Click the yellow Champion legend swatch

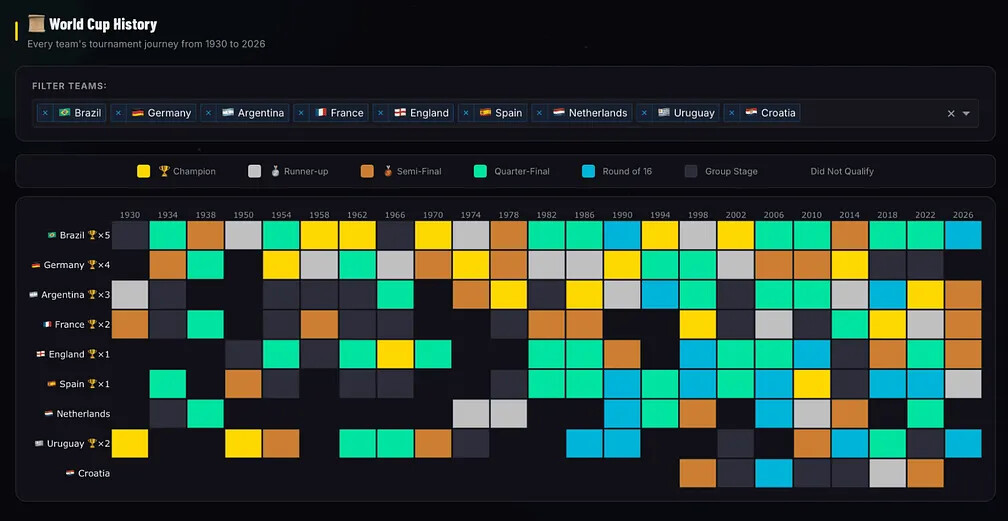(144, 171)
